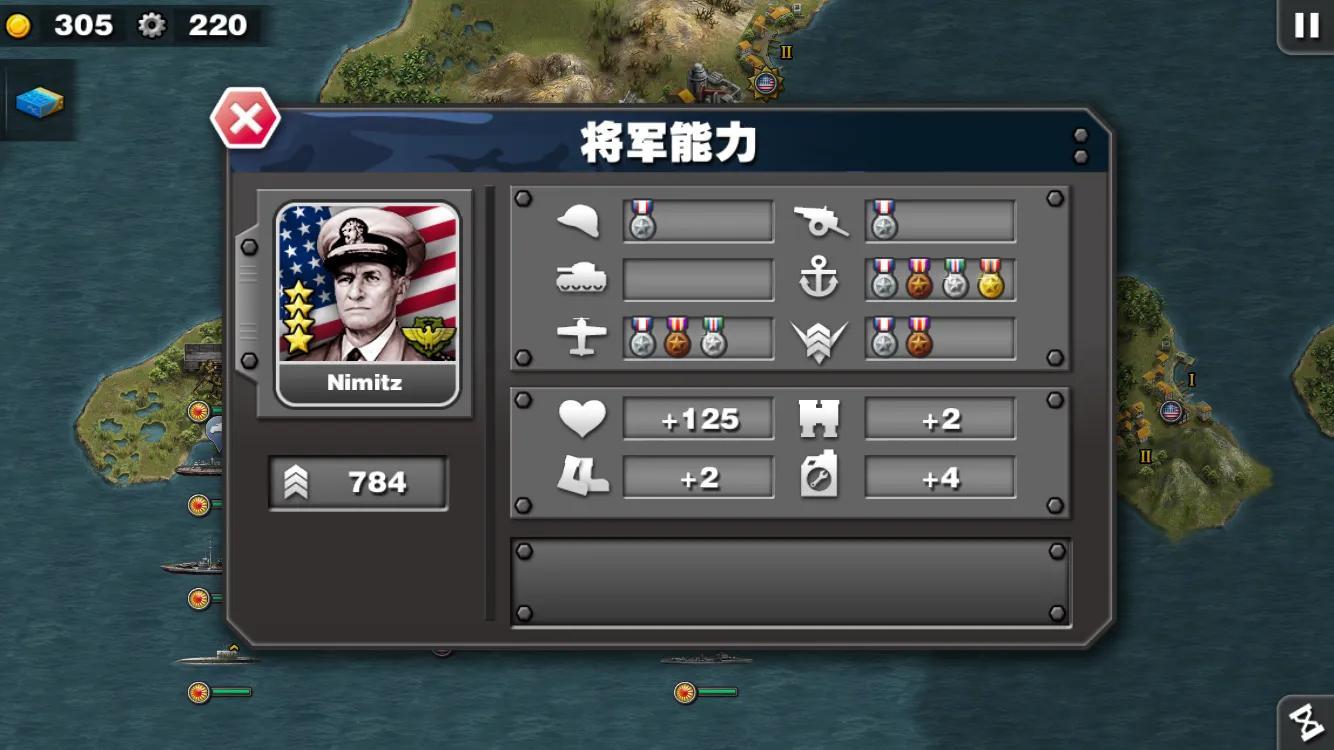The image size is (1334, 750).
Task: Click the gold medal in navy row
Action: 990,279
